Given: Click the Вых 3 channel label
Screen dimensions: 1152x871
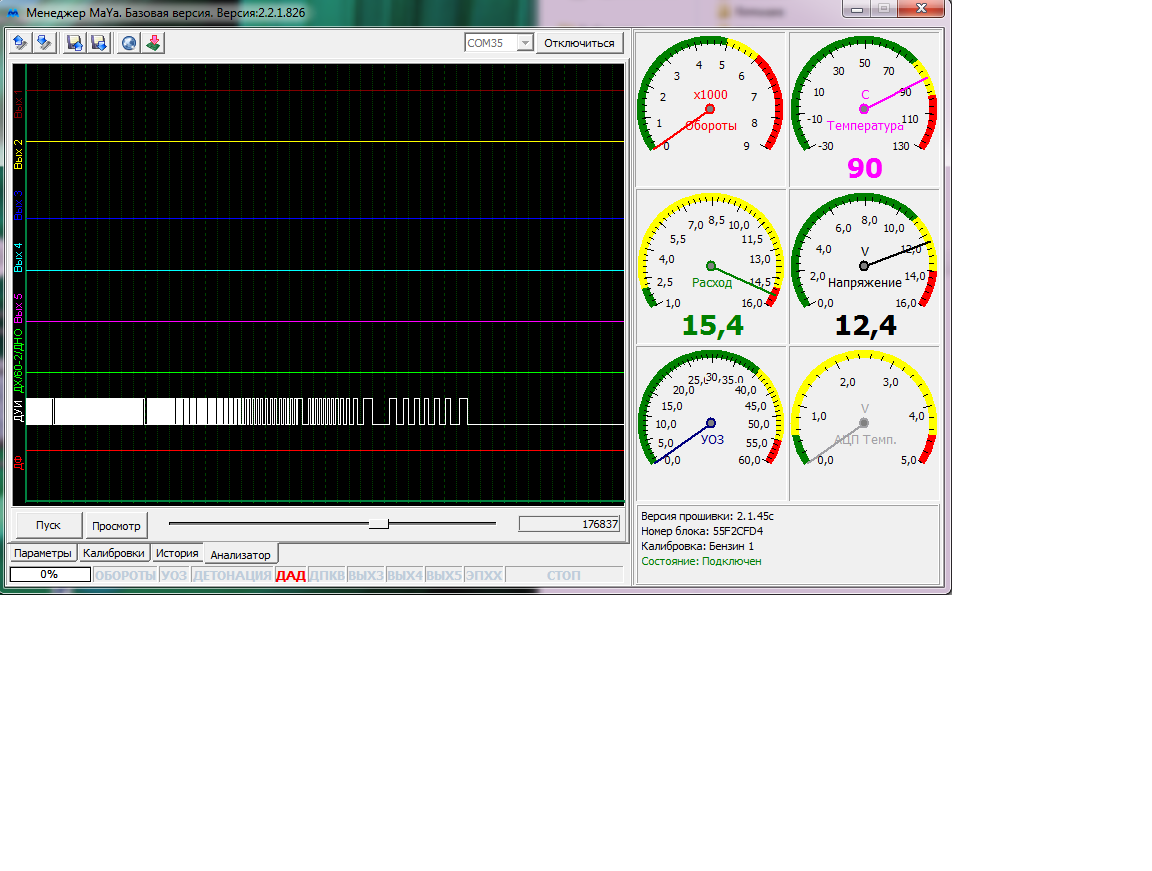Looking at the screenshot, I should [x=18, y=206].
